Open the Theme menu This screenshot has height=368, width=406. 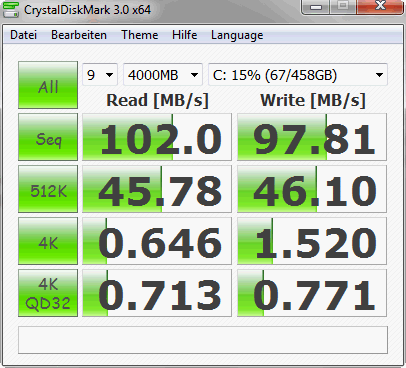click(x=140, y=35)
